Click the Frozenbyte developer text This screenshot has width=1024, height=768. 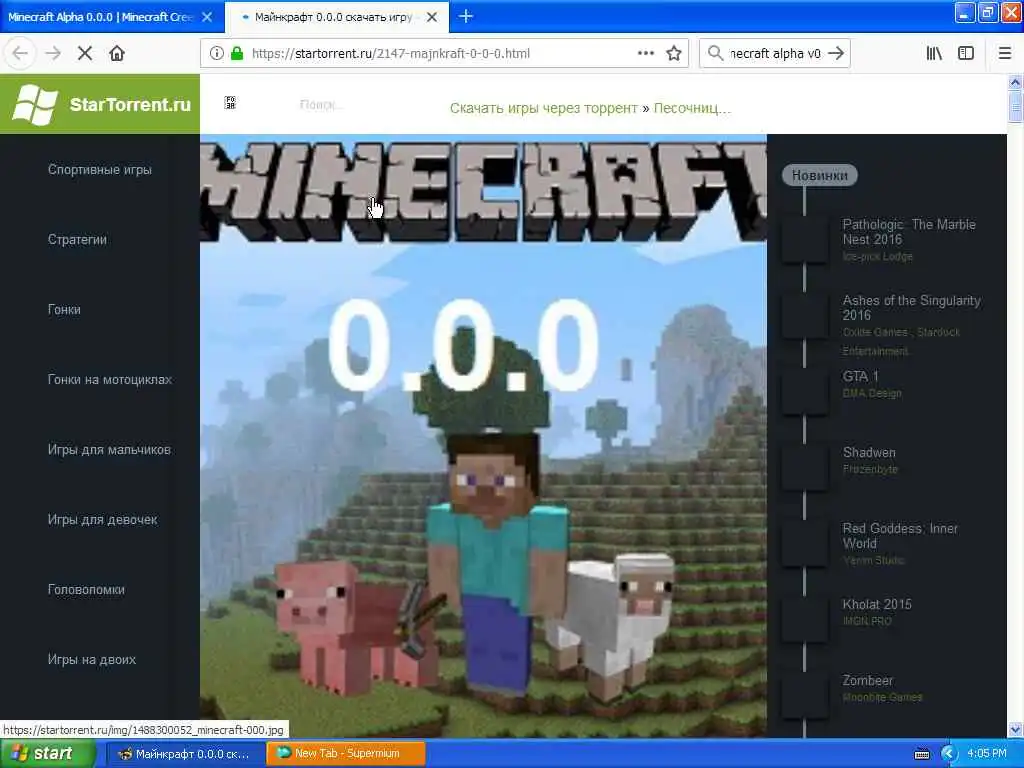pyautogui.click(x=870, y=469)
